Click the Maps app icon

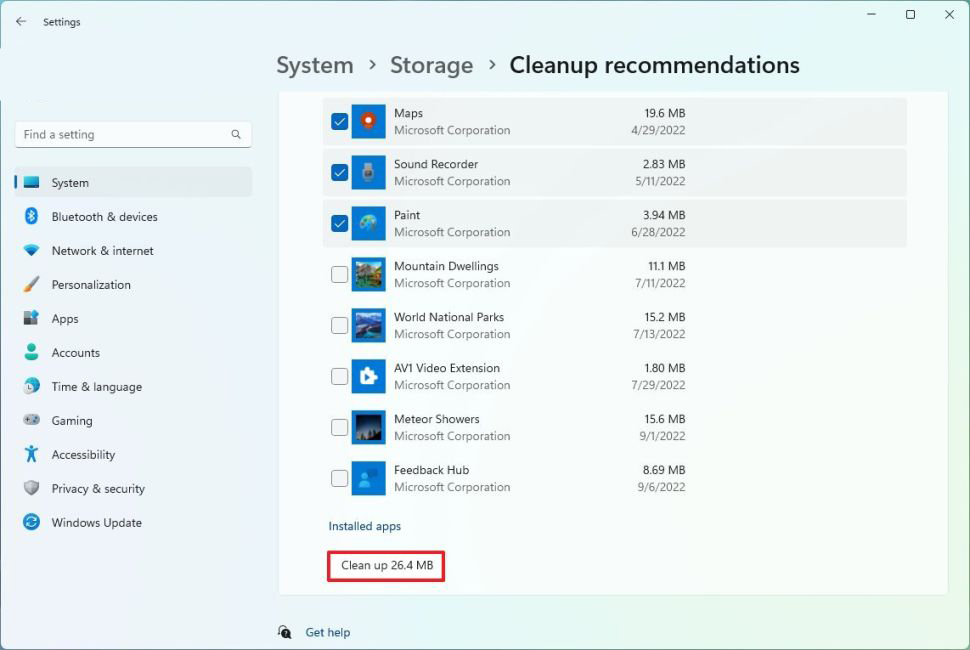(368, 122)
